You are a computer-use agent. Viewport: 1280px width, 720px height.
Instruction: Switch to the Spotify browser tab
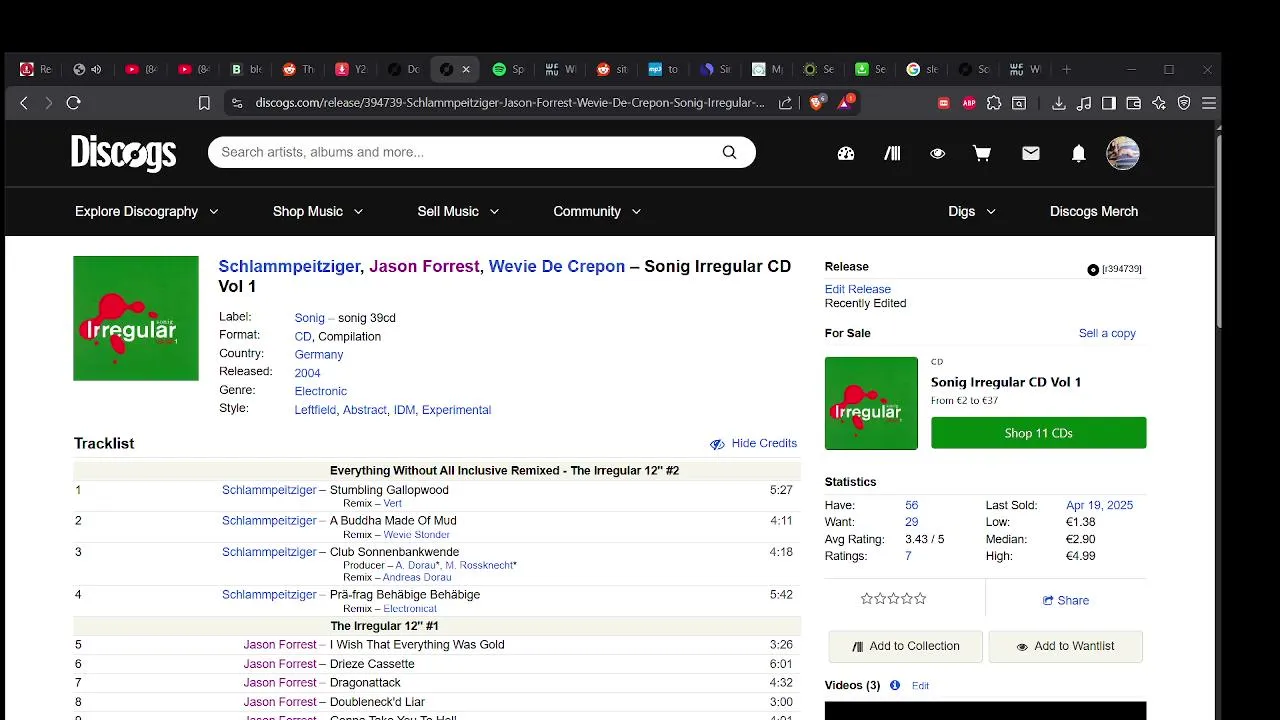(508, 69)
